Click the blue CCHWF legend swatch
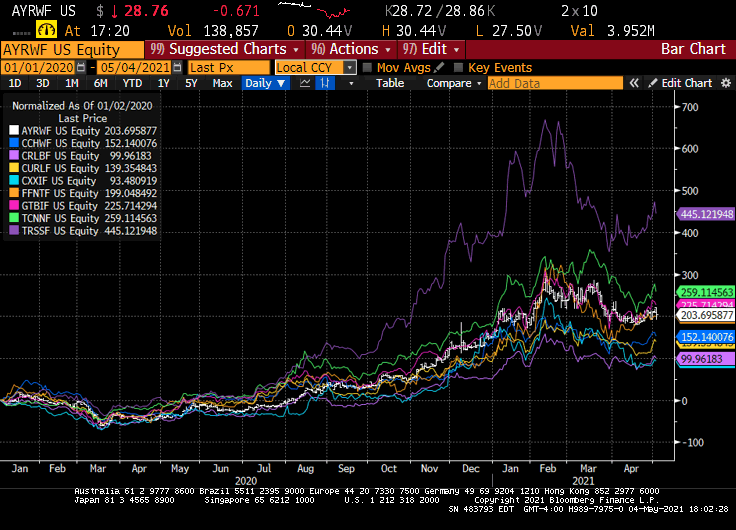The image size is (736, 530). tap(14, 143)
